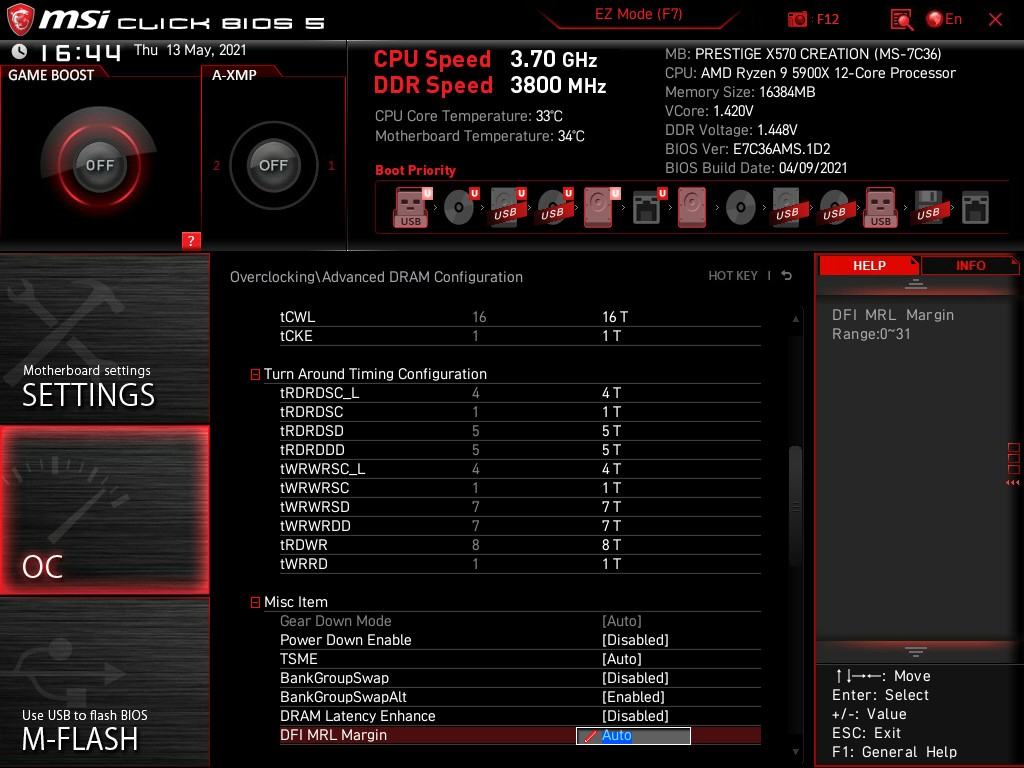Screen dimensions: 1024x768
Task: Open BankGroupSwap Disabled option list
Action: coord(635,678)
